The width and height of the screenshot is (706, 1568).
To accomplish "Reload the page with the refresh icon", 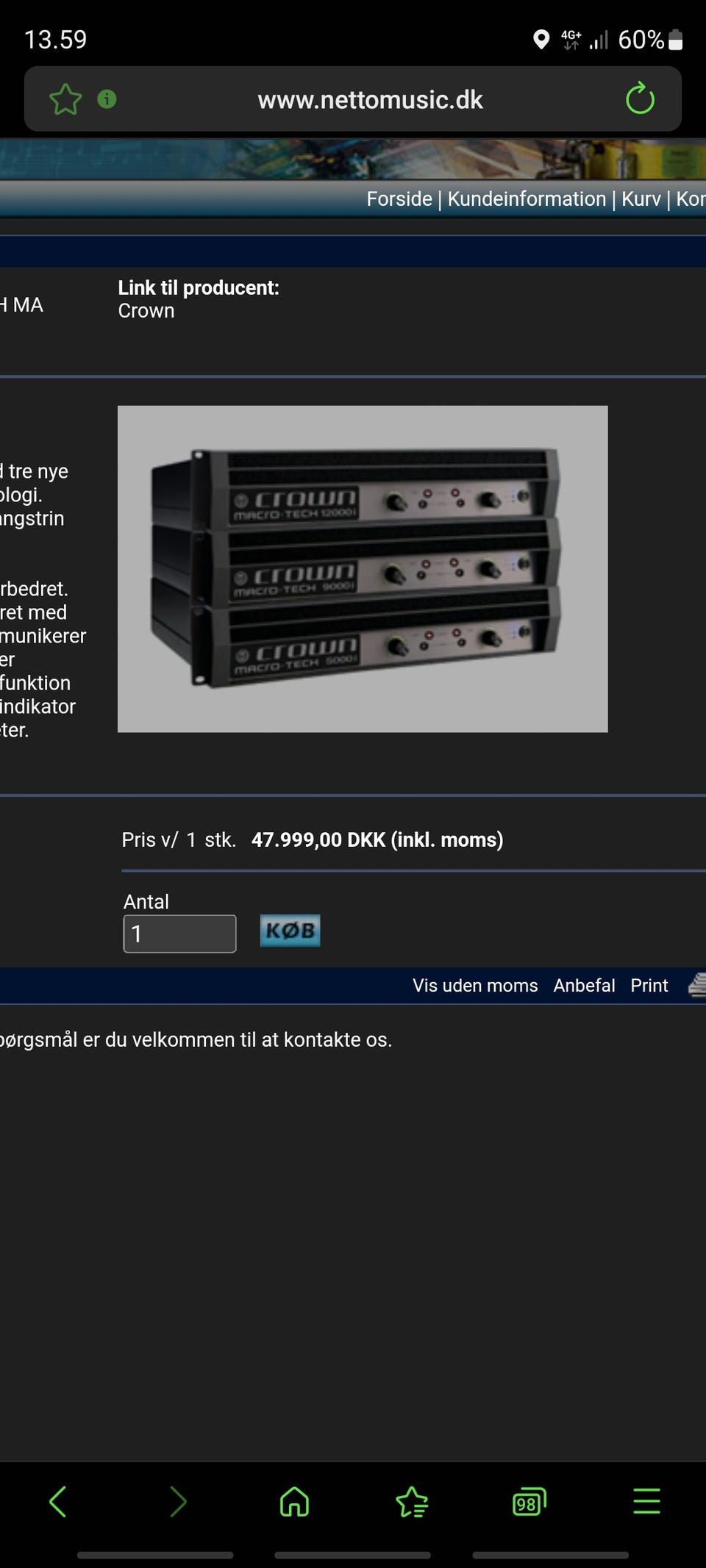I will click(640, 99).
